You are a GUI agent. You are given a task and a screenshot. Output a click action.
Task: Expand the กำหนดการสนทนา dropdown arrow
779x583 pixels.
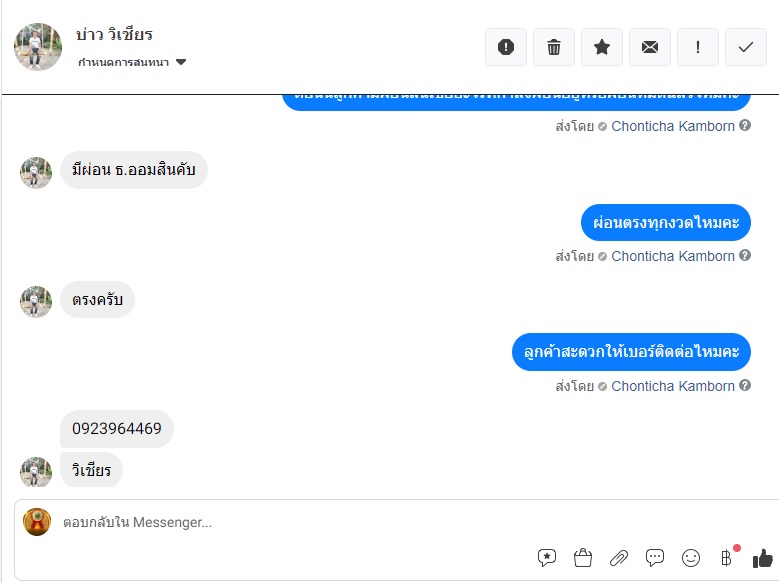181,62
